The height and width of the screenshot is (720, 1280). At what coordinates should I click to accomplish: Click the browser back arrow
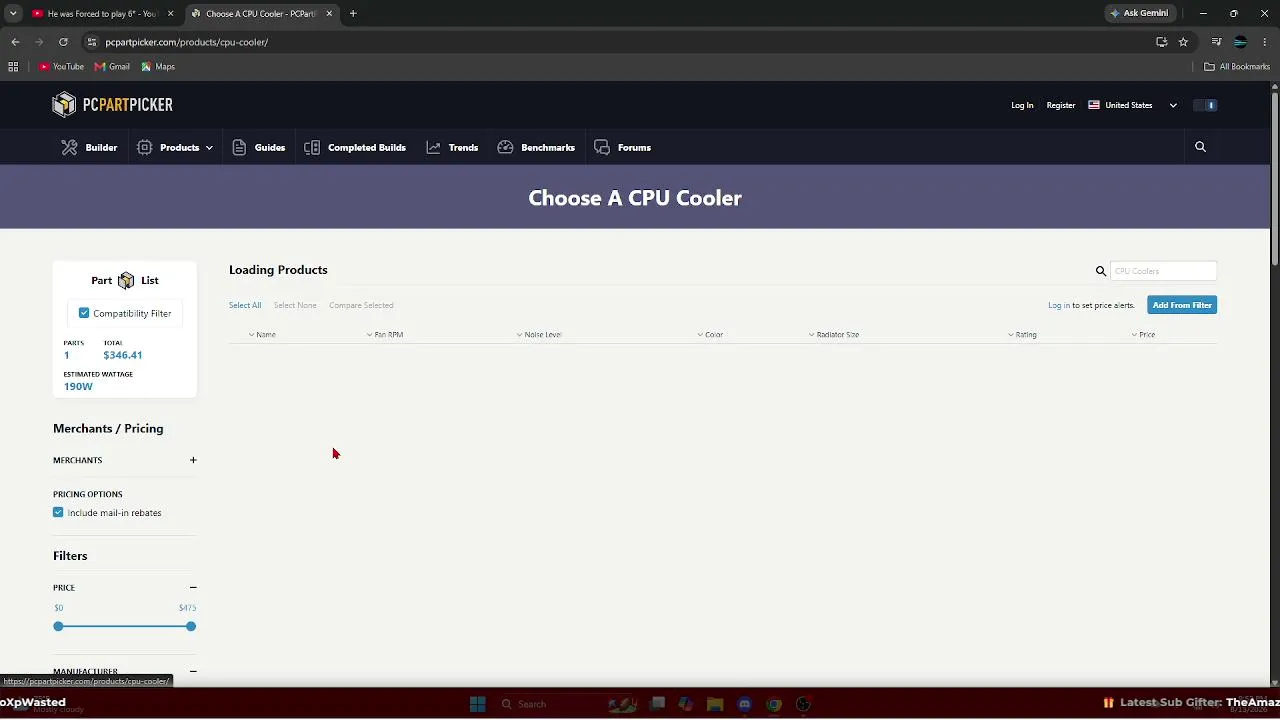(15, 42)
